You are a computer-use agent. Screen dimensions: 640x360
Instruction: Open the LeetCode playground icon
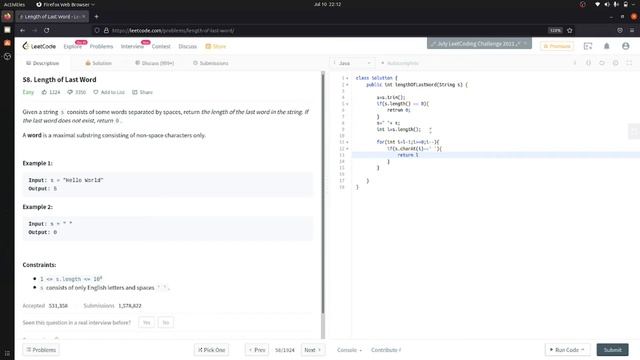click(x=588, y=46)
